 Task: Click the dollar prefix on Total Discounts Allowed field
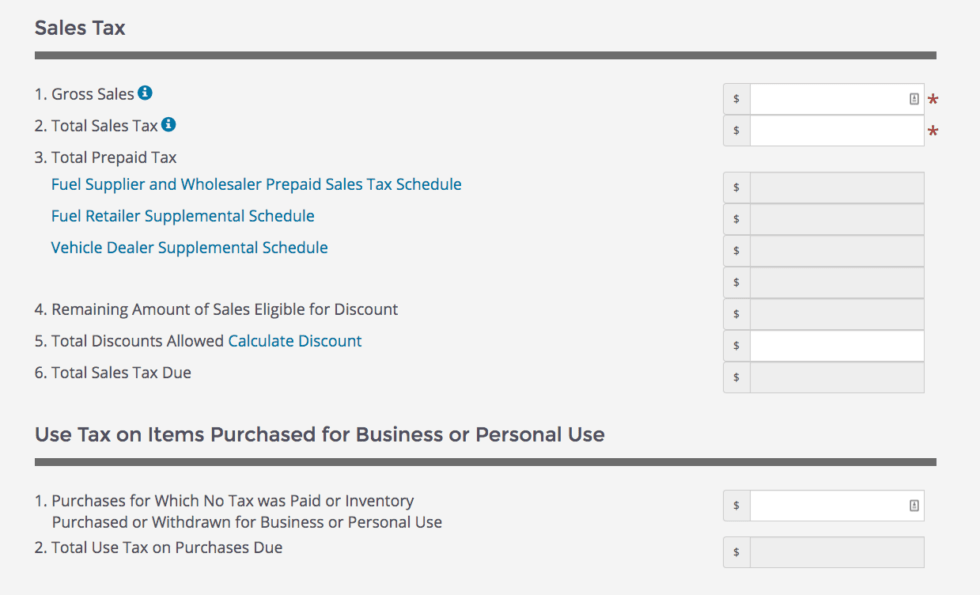[736, 345]
